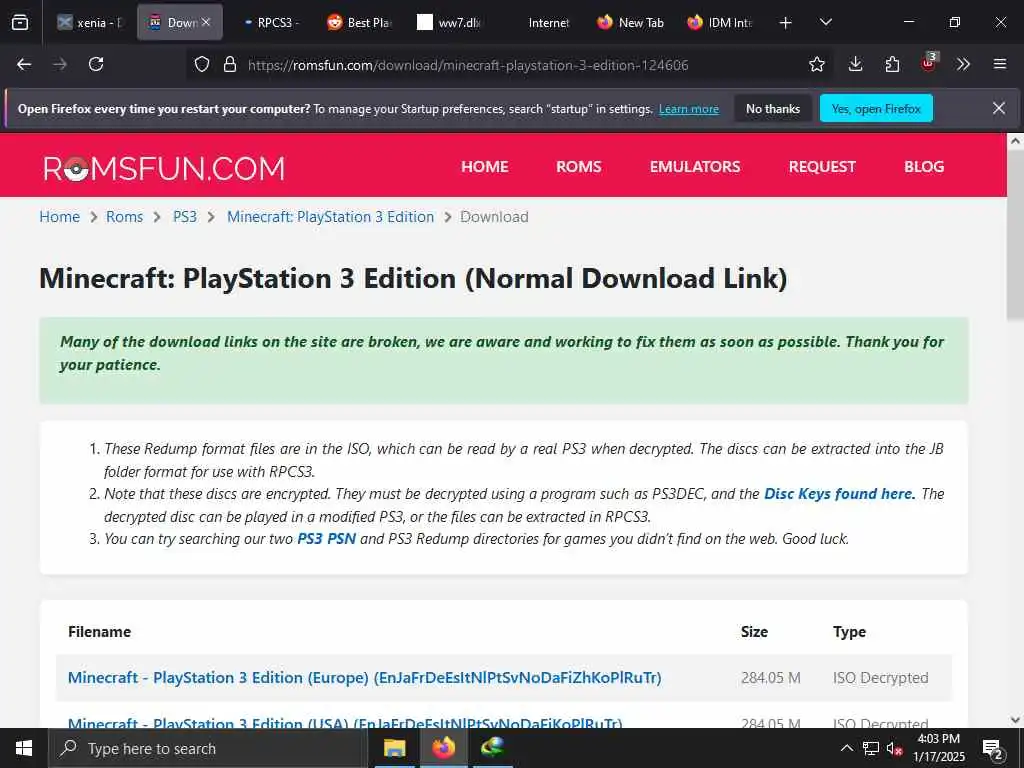Follow the Disc Keys found here link
This screenshot has width=1024, height=768.
tap(839, 494)
